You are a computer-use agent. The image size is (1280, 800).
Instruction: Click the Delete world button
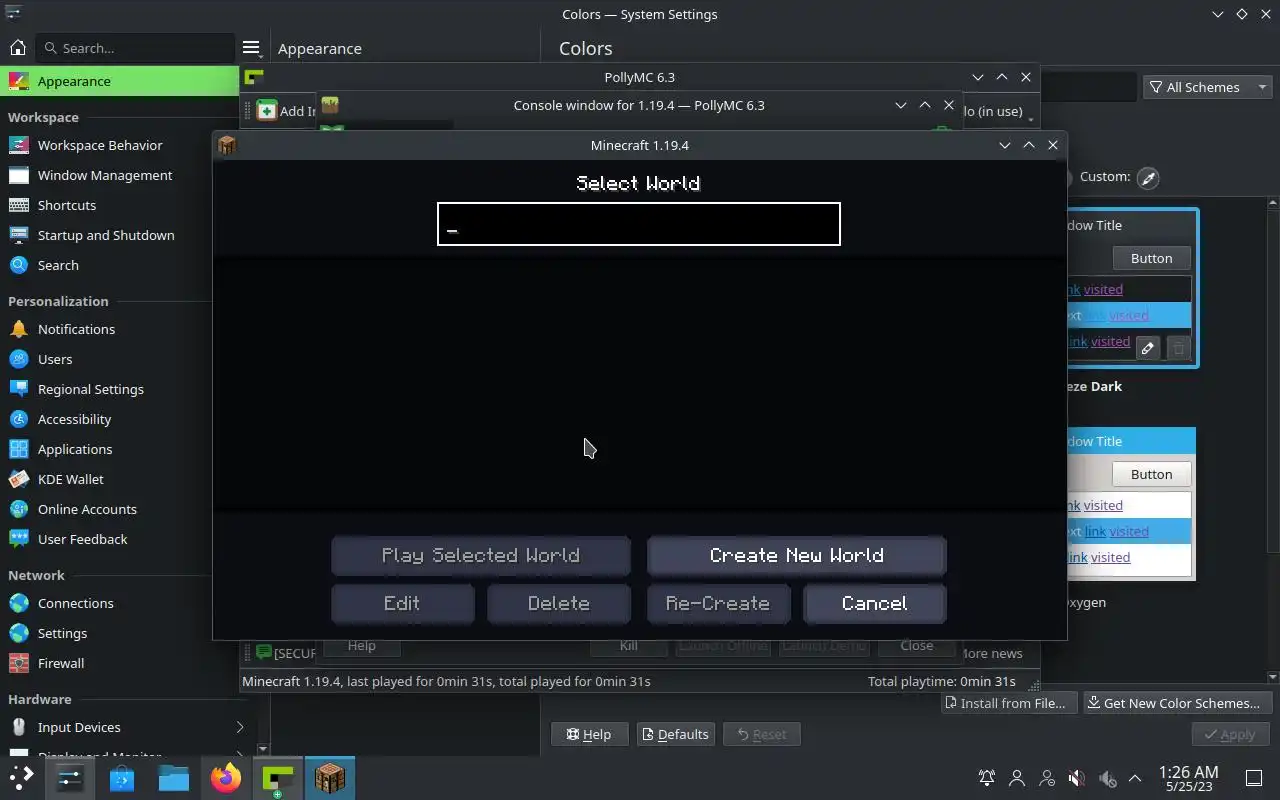pos(559,603)
